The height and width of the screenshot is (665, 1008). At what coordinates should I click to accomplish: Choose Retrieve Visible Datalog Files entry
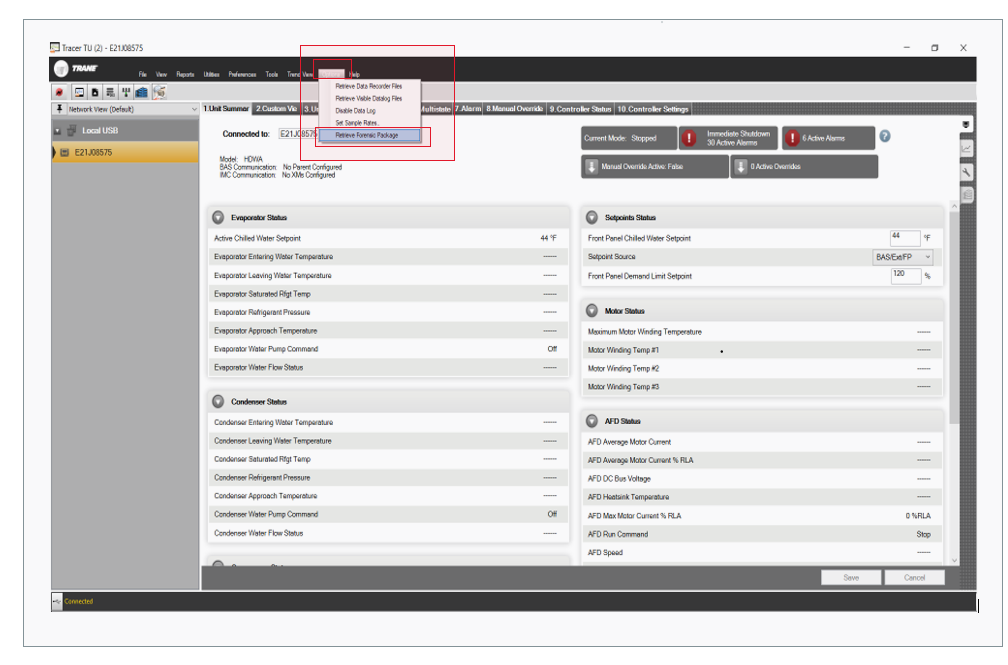click(369, 98)
